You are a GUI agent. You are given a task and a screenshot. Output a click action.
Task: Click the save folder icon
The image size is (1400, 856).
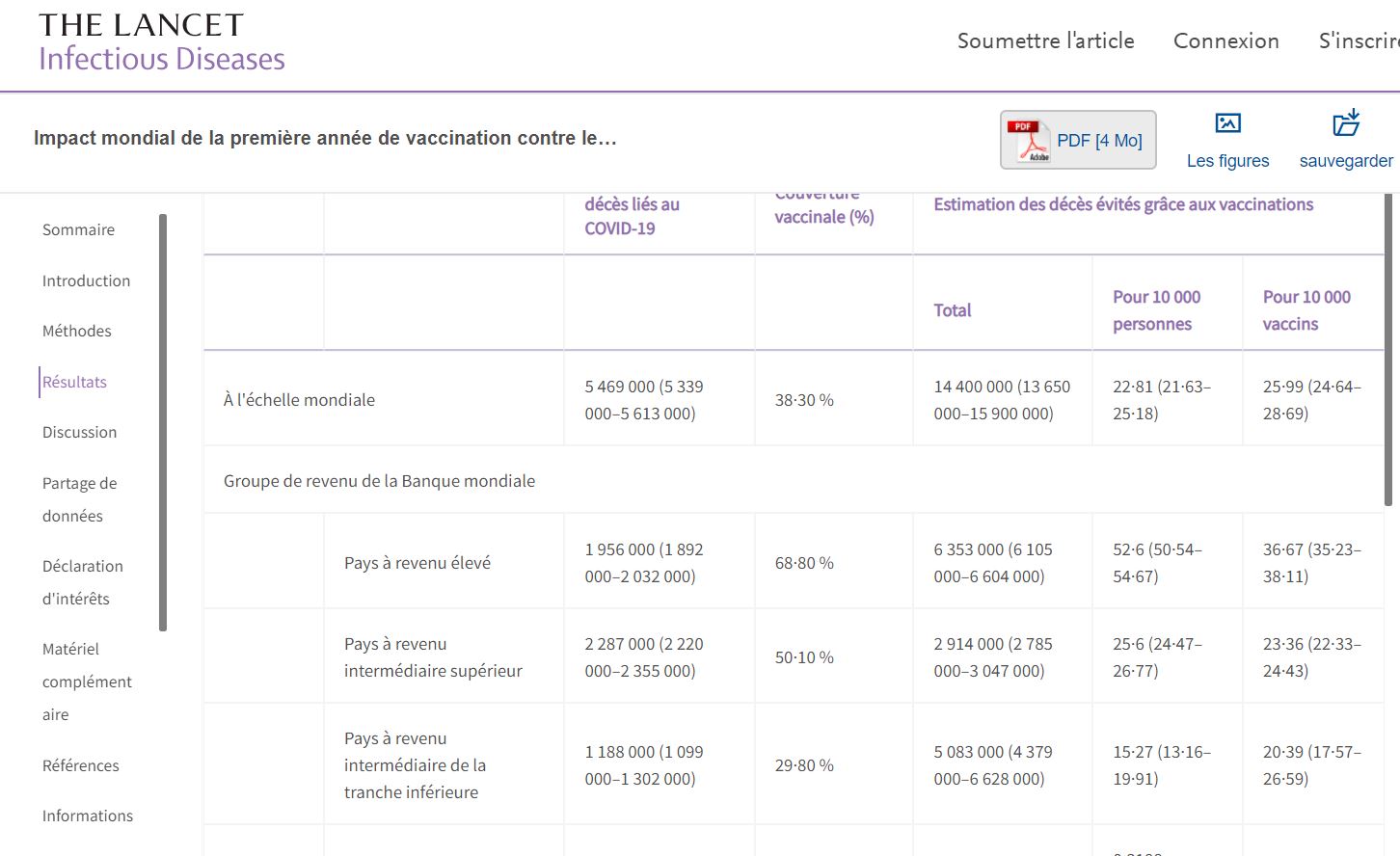pyautogui.click(x=1346, y=123)
